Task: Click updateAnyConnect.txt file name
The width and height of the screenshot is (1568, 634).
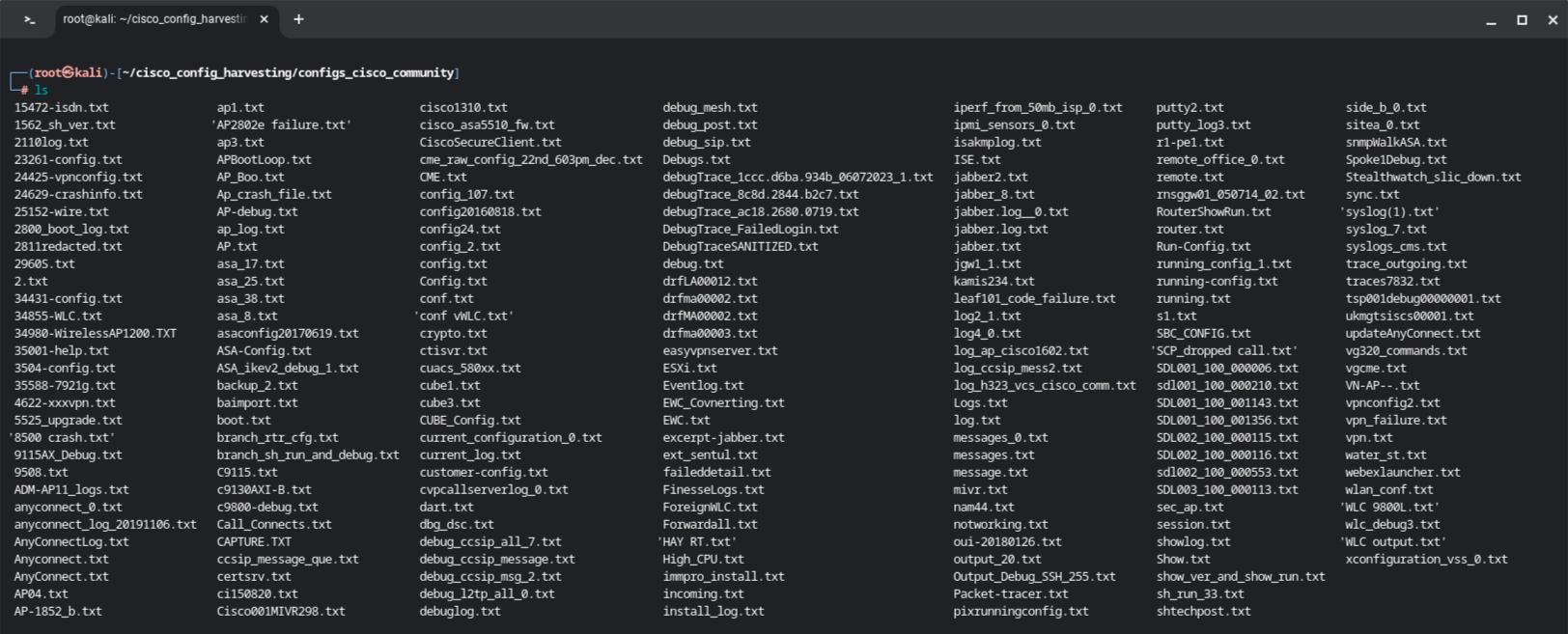Action: coord(1414,334)
